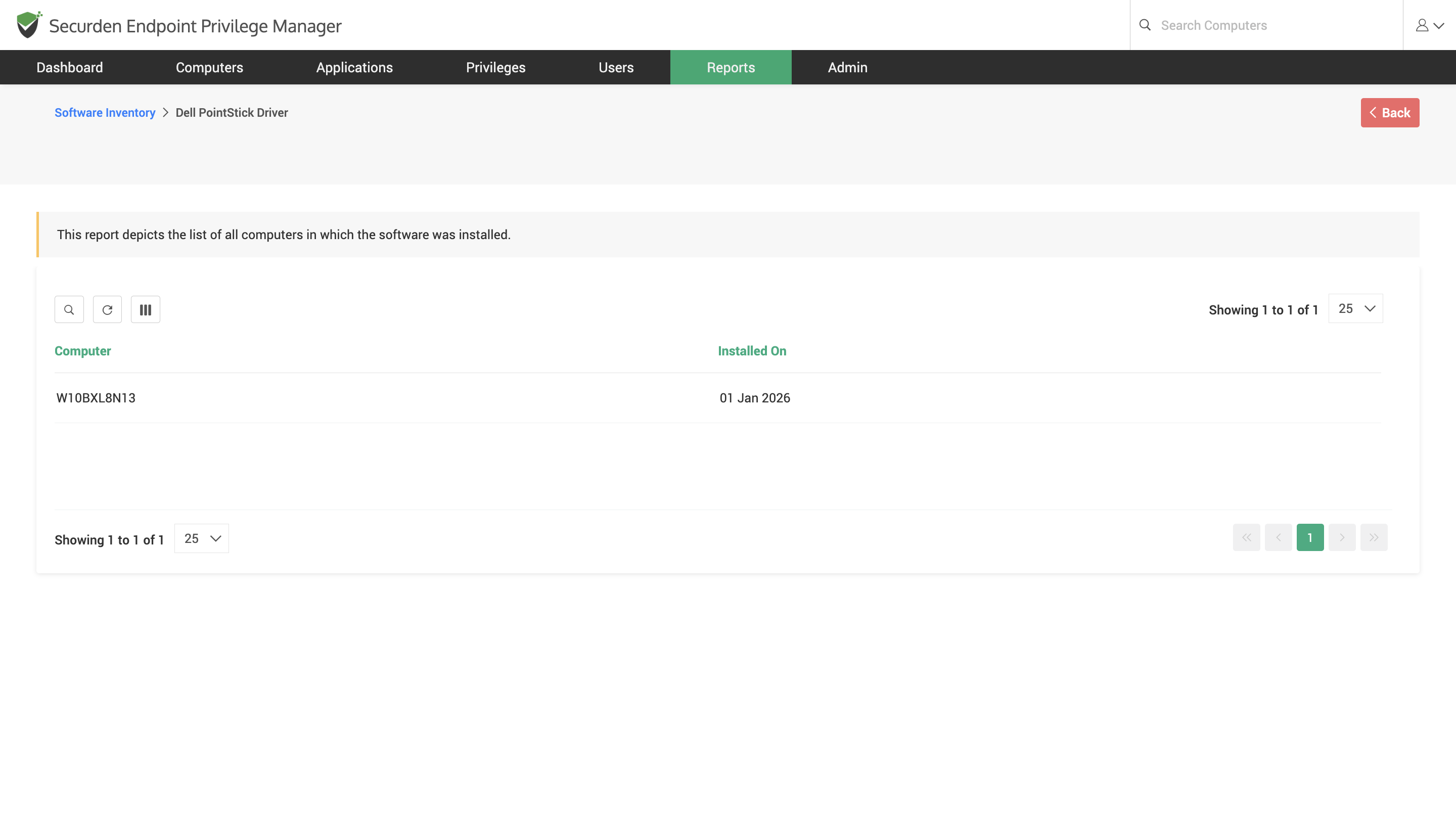Click the Dell PointStick Driver breadcrumb text

pos(232,112)
